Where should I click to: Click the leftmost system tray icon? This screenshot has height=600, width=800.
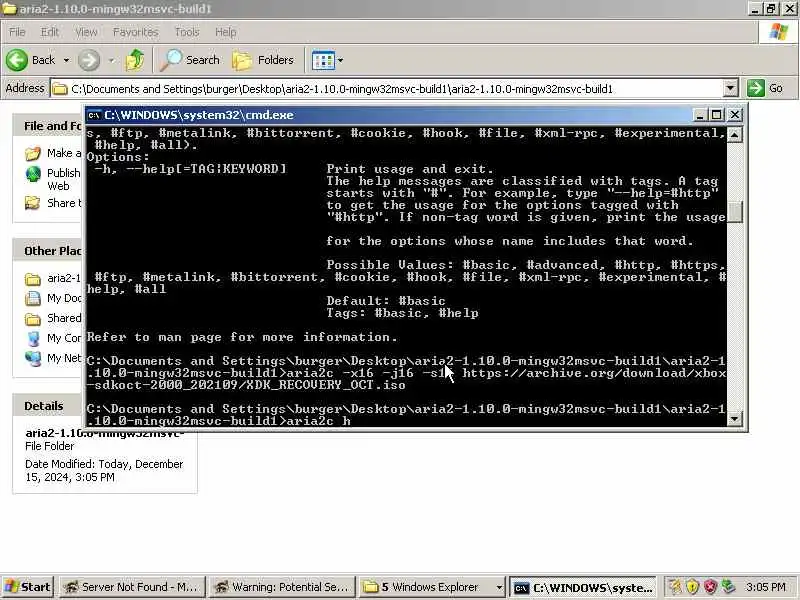(675, 587)
